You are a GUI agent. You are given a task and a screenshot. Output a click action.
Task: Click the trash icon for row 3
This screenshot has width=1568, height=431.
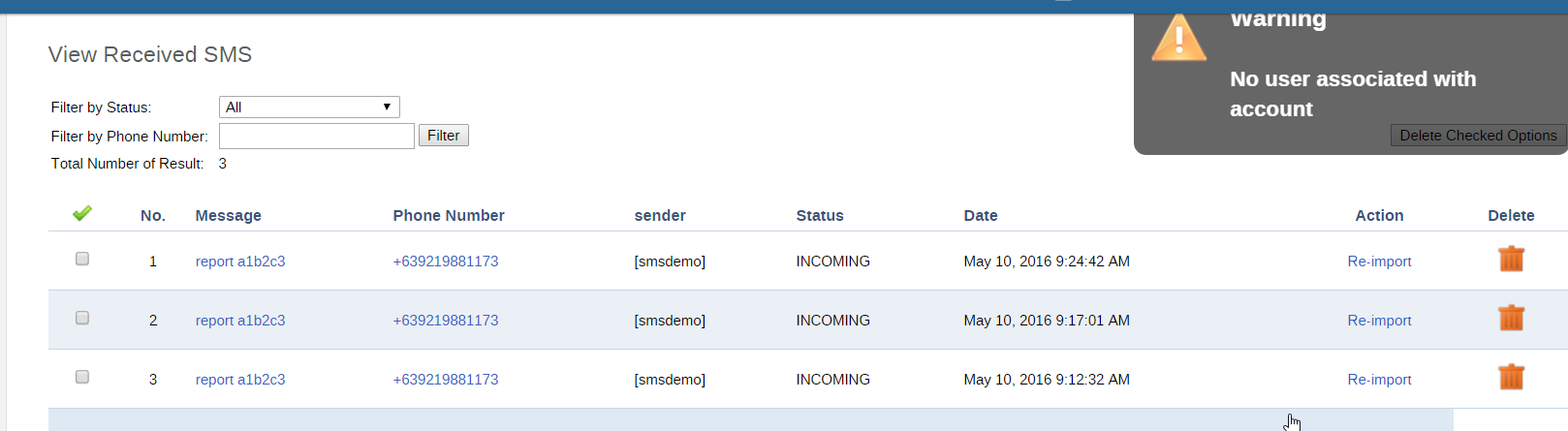pos(1511,378)
